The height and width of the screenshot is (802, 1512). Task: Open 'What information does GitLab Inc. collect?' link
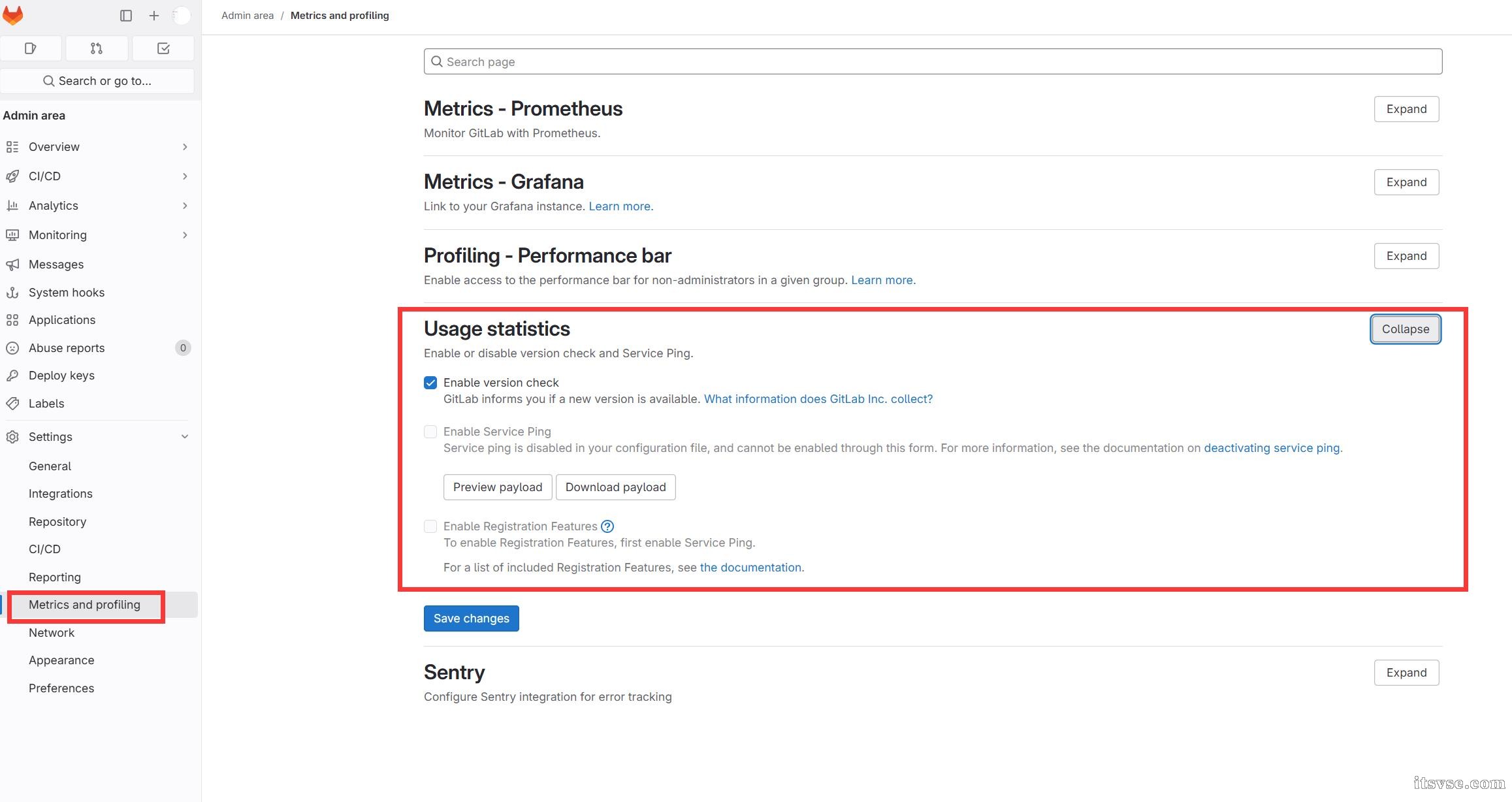coord(818,399)
